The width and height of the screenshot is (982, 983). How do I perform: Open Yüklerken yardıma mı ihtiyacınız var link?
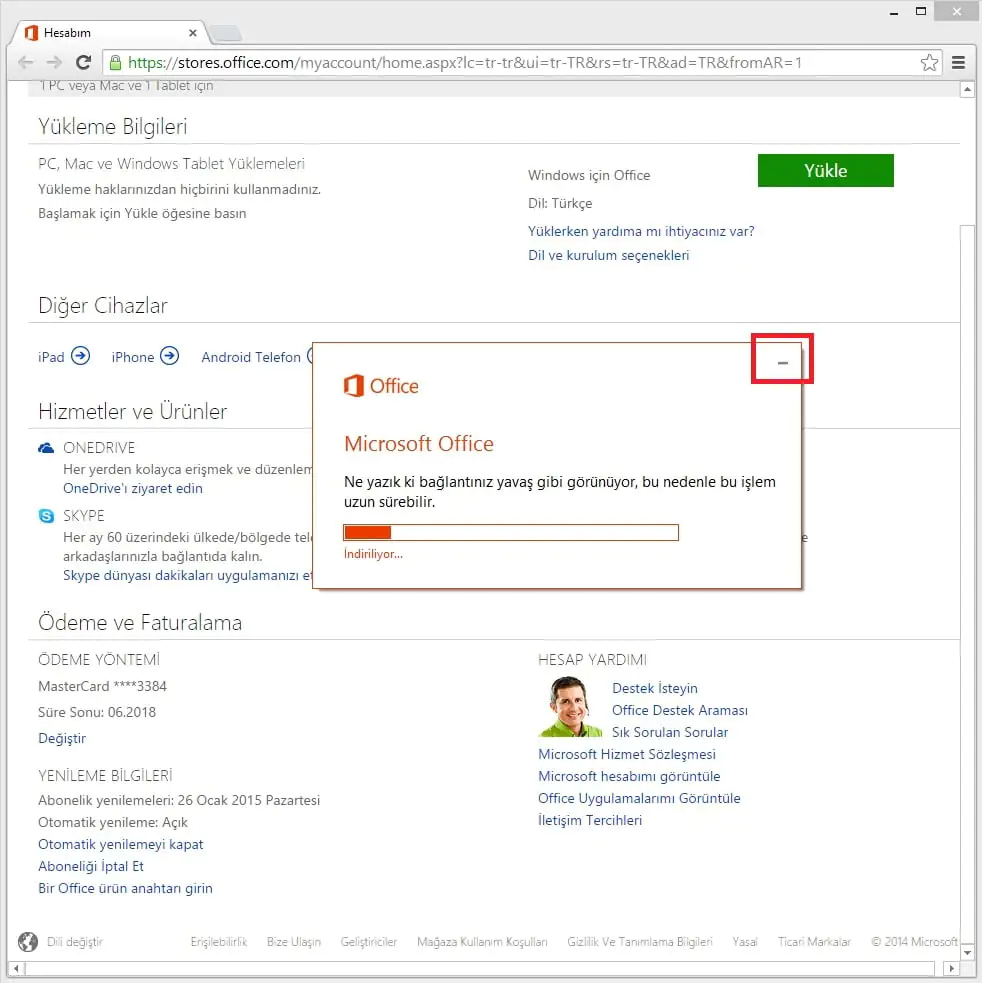tap(641, 231)
